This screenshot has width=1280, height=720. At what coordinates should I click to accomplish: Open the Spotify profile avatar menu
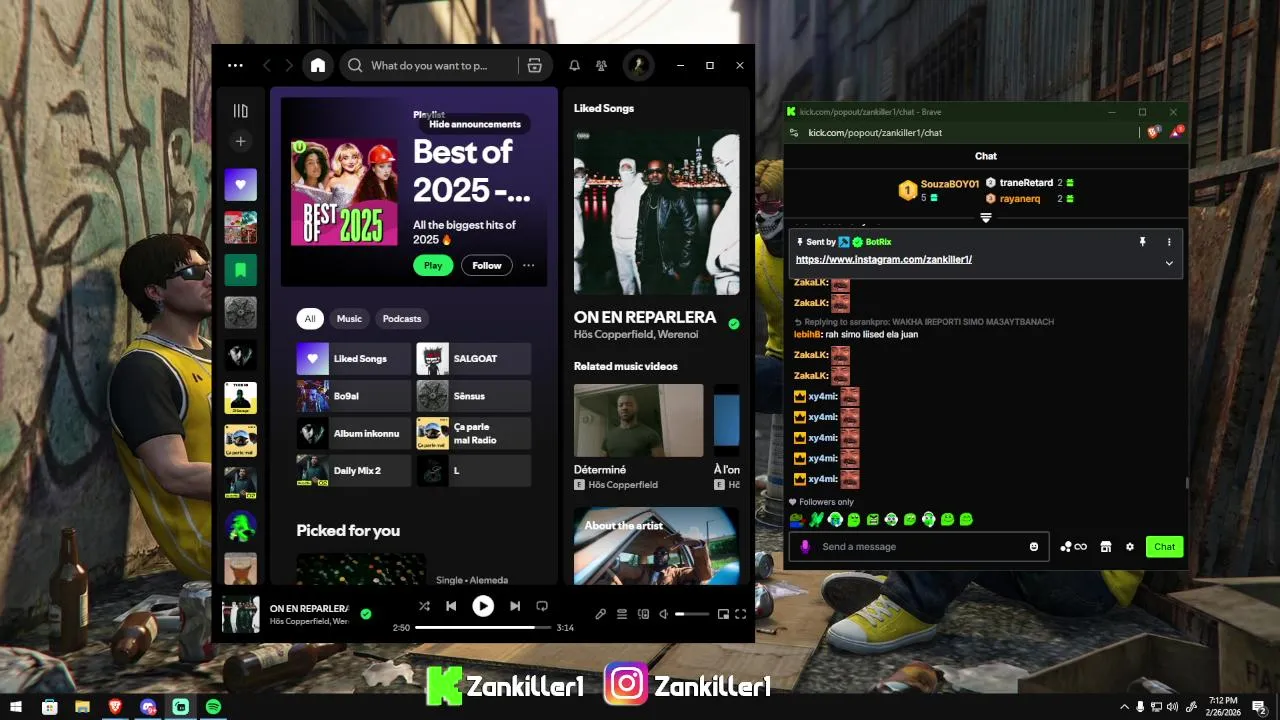click(x=638, y=65)
